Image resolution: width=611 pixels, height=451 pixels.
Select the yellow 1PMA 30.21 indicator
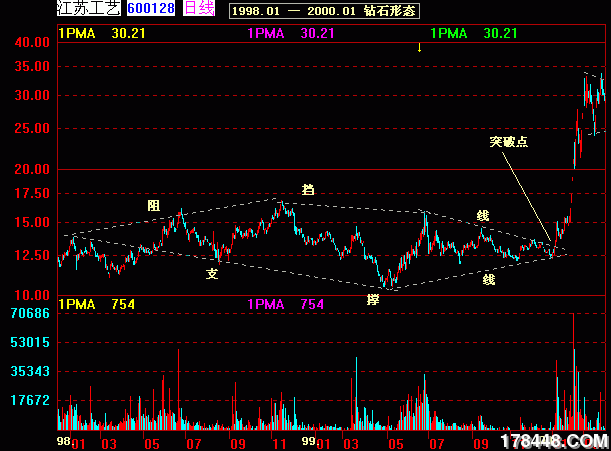(95, 33)
